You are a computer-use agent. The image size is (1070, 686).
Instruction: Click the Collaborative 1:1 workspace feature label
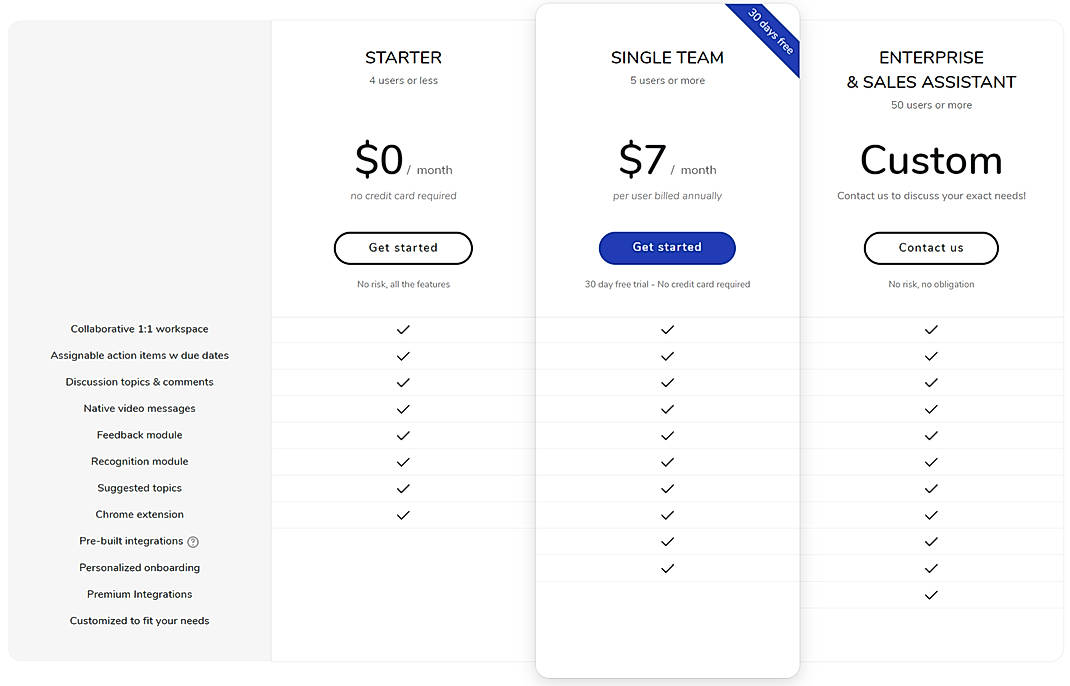point(139,328)
